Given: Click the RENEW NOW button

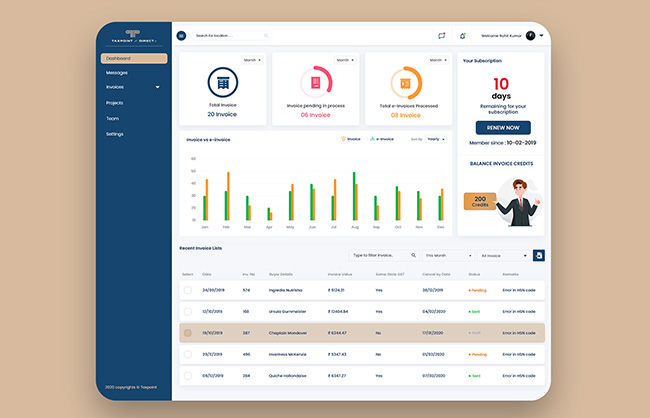Looking at the screenshot, I should (x=503, y=128).
